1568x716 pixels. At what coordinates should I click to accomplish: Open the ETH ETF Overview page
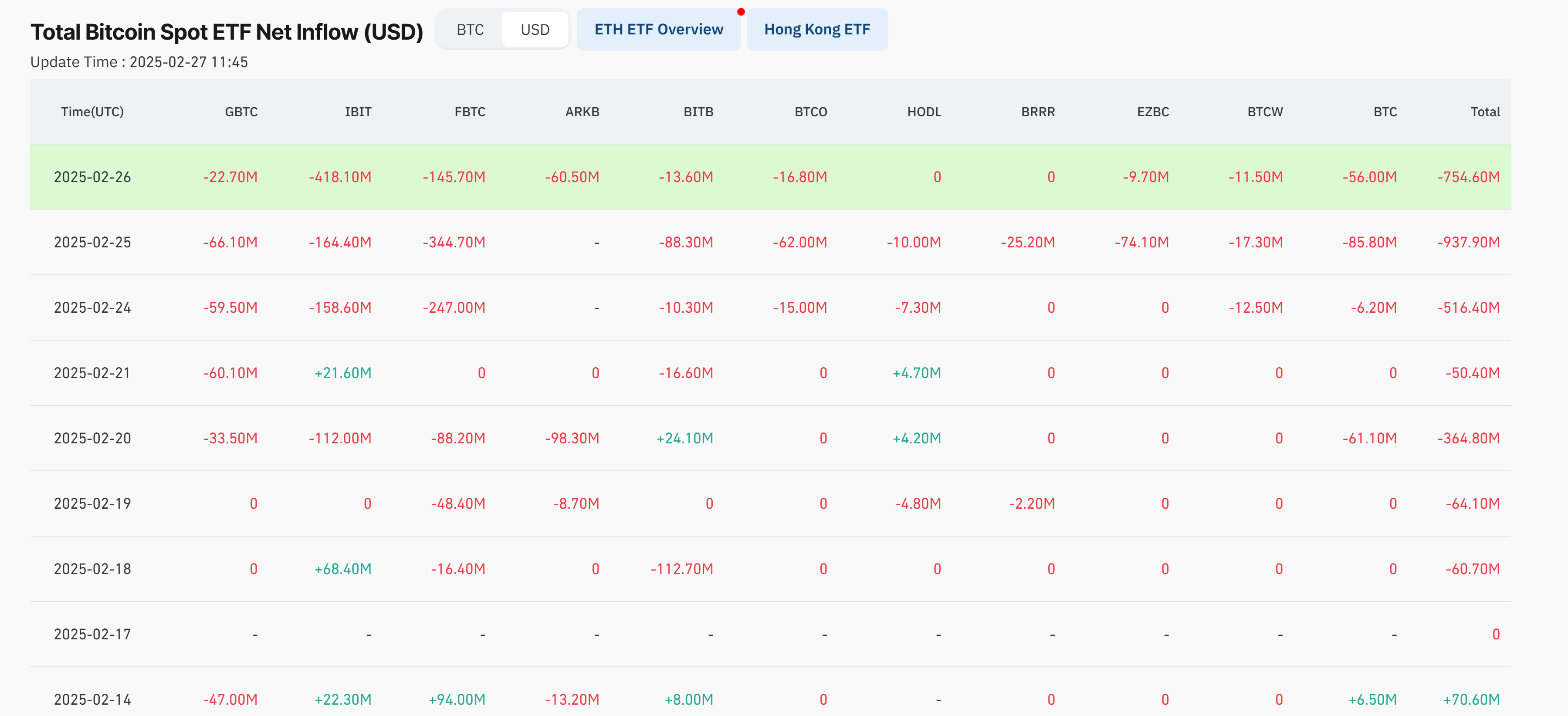pos(659,29)
